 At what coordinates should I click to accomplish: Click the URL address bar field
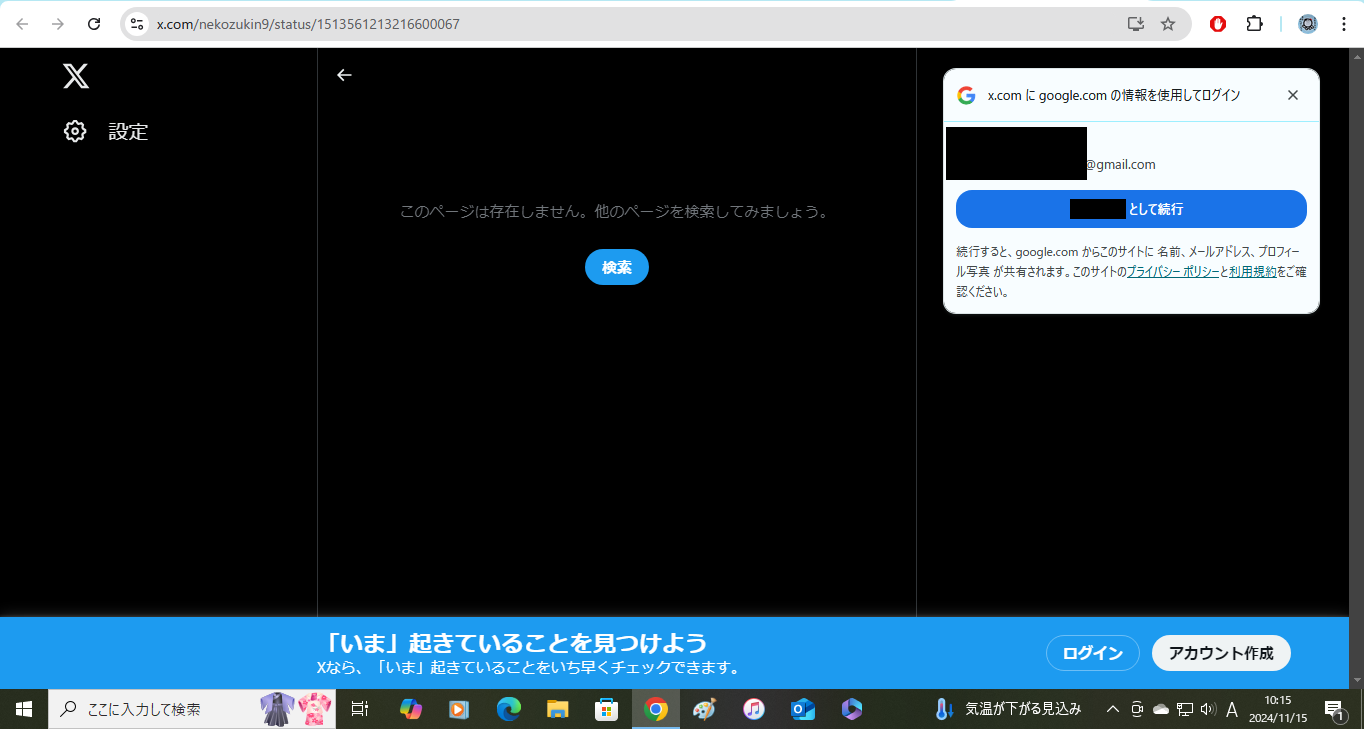600,24
